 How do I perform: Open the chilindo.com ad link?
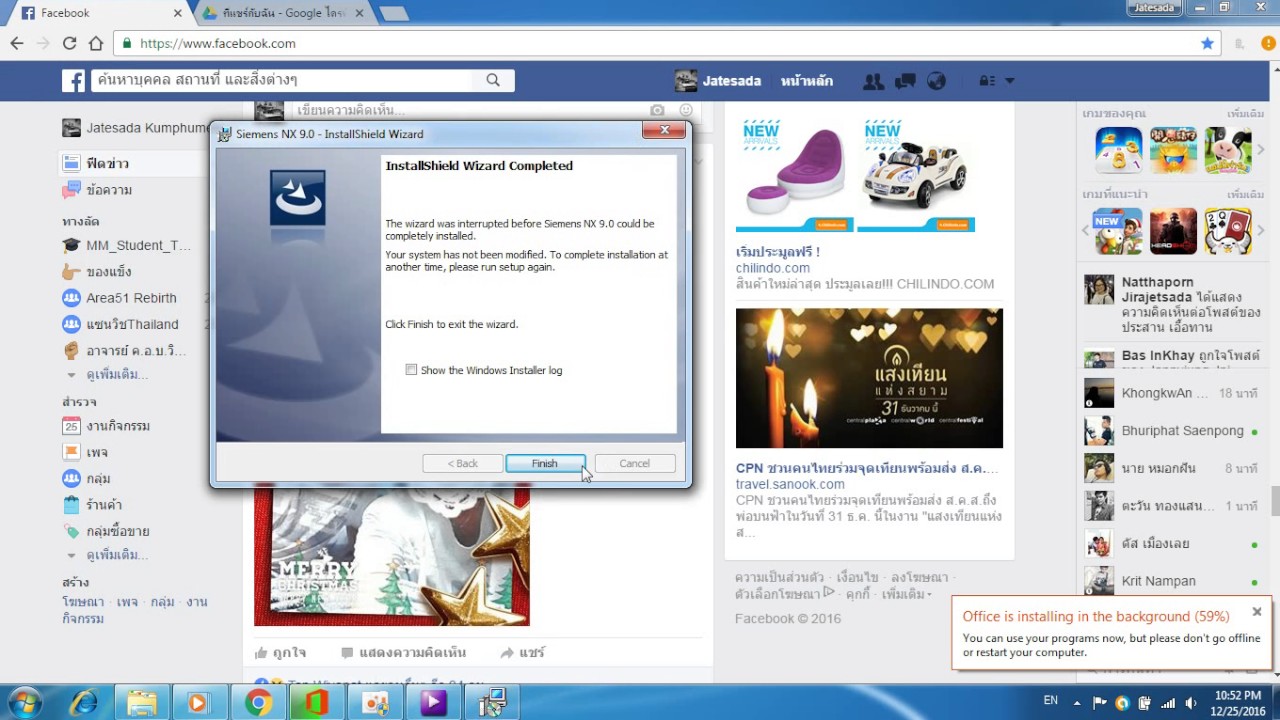pos(773,268)
